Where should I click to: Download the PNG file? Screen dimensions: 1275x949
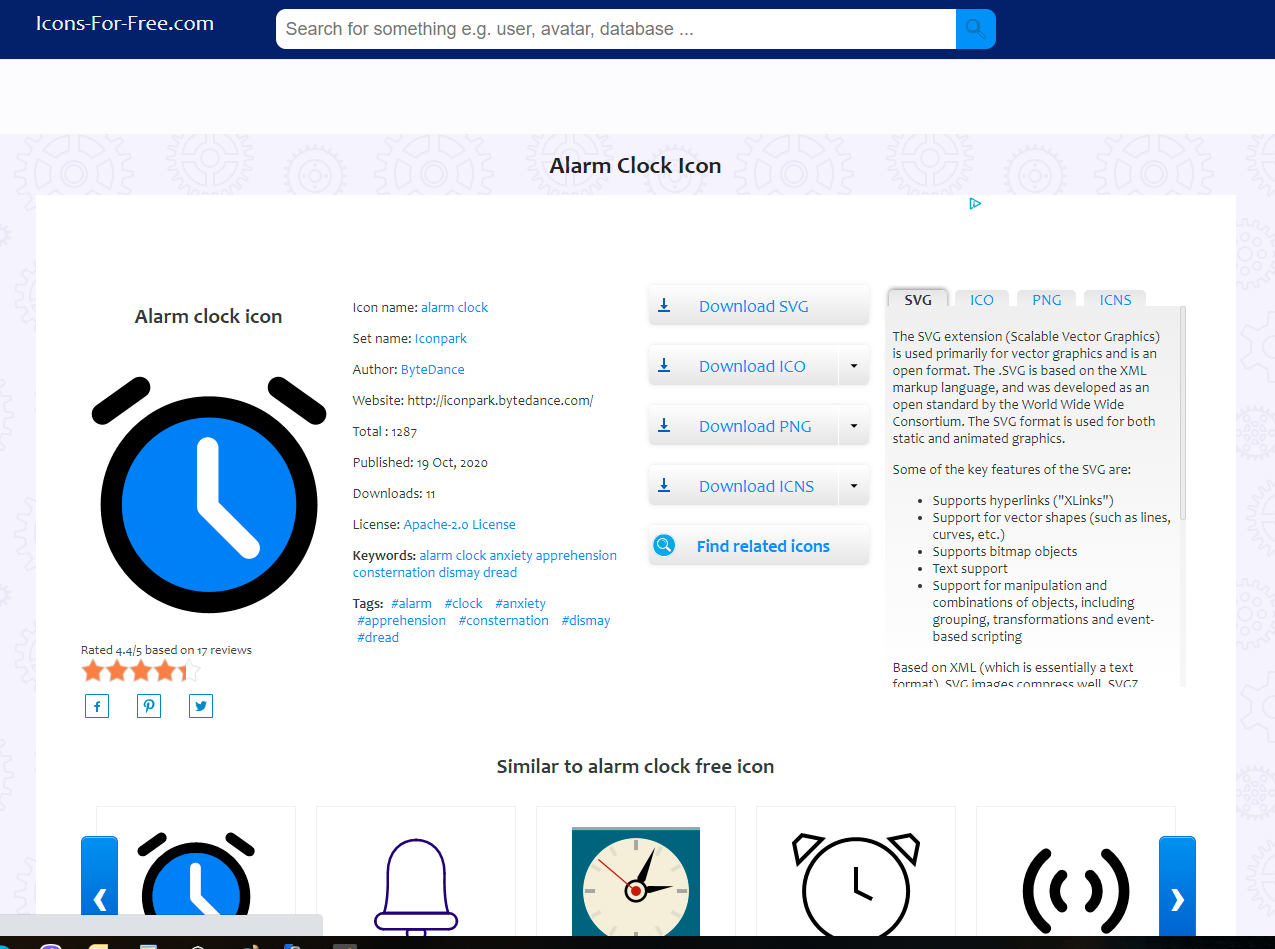(x=743, y=426)
